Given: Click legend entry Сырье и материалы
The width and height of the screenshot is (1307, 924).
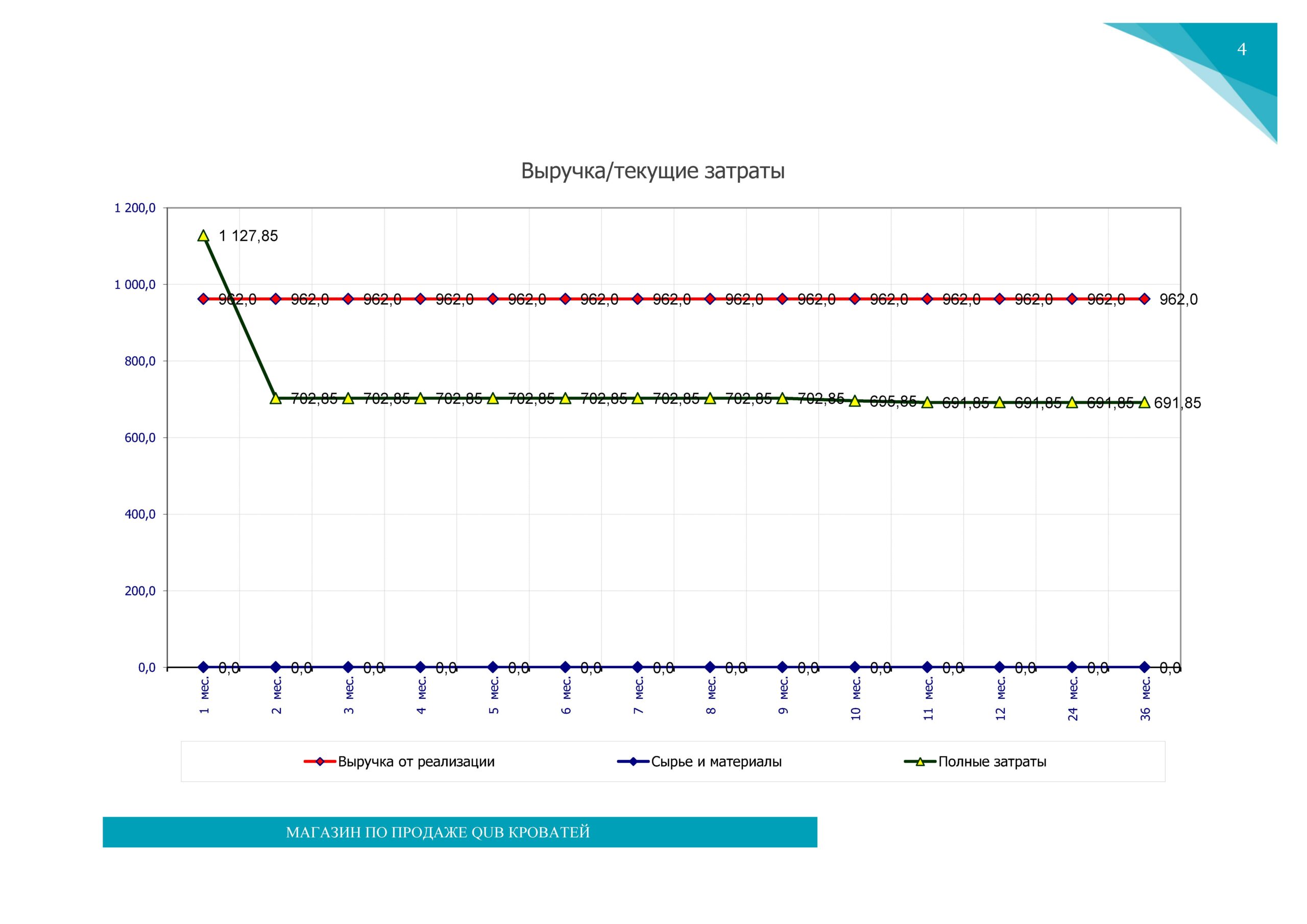Looking at the screenshot, I should coord(716,762).
